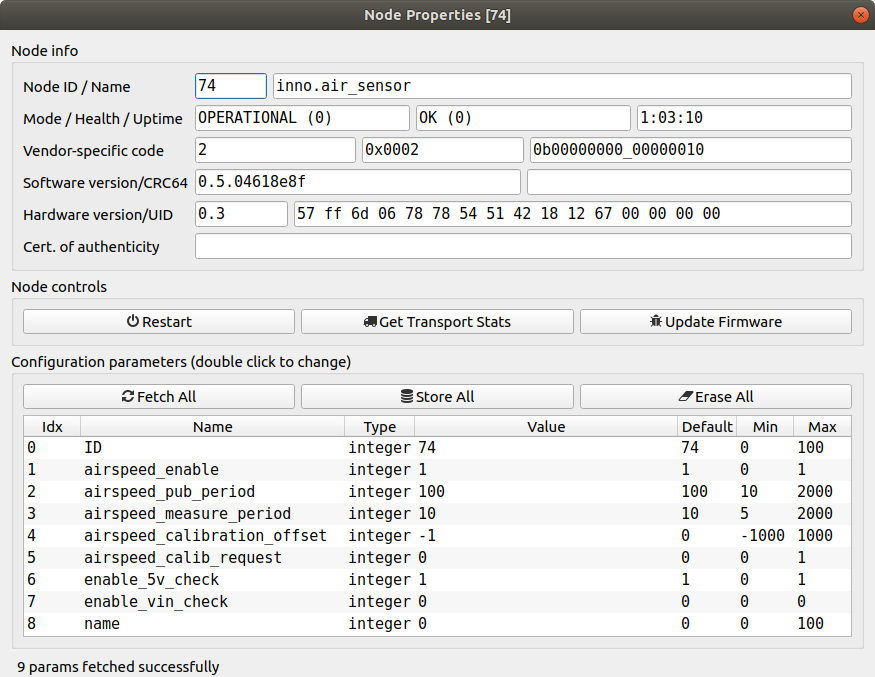Launch Update Firmware for this node

coord(715,321)
